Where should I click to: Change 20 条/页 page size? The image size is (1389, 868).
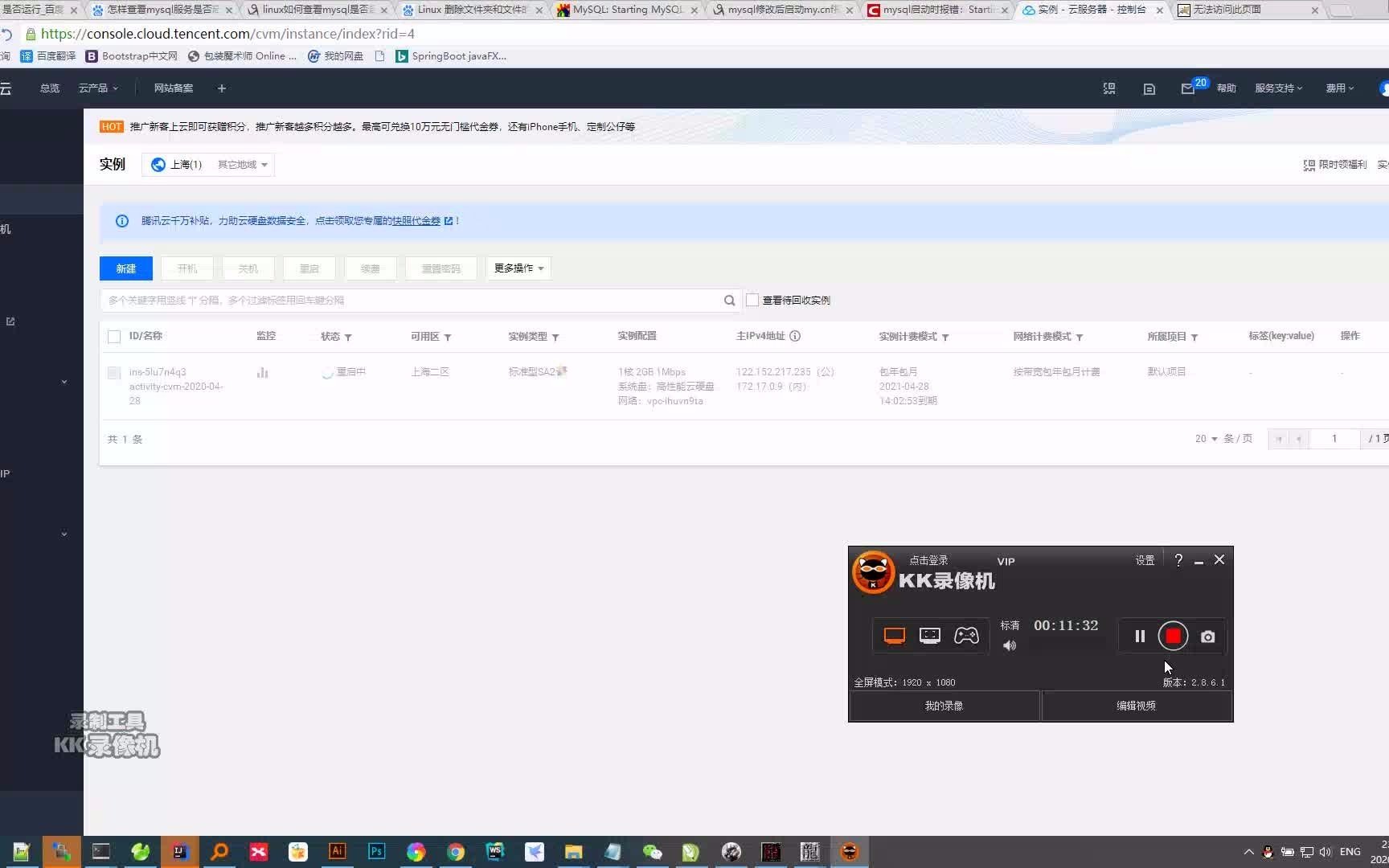click(x=1206, y=439)
